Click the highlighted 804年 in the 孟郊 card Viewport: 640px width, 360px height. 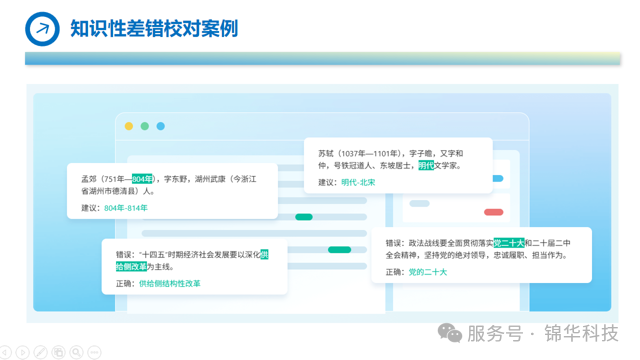[142, 179]
